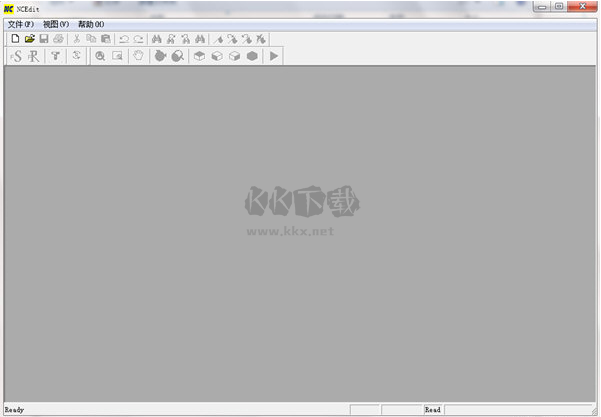
Task: Click the Cut scissors icon
Action: (x=77, y=39)
